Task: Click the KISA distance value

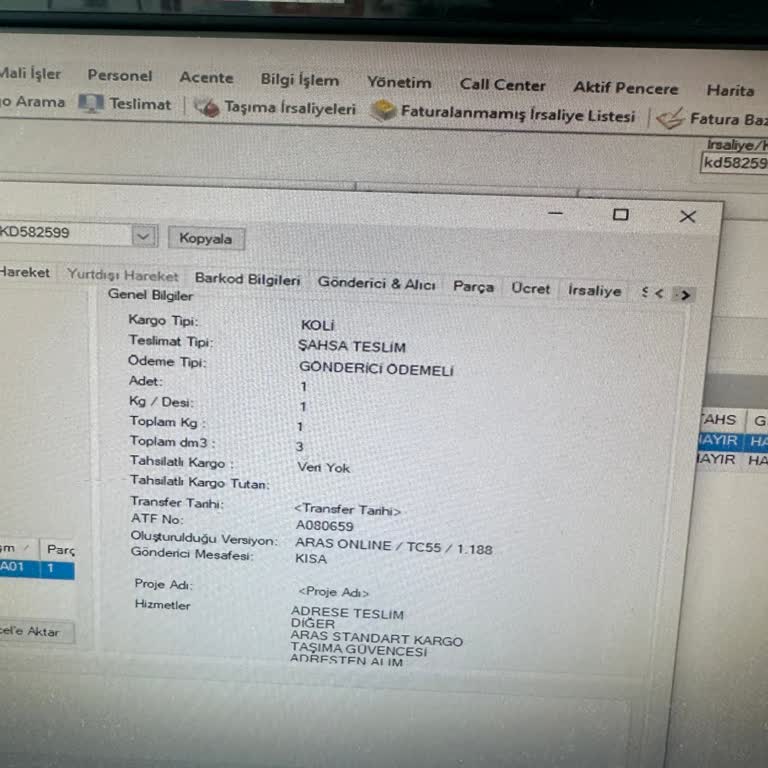Action: tap(311, 559)
